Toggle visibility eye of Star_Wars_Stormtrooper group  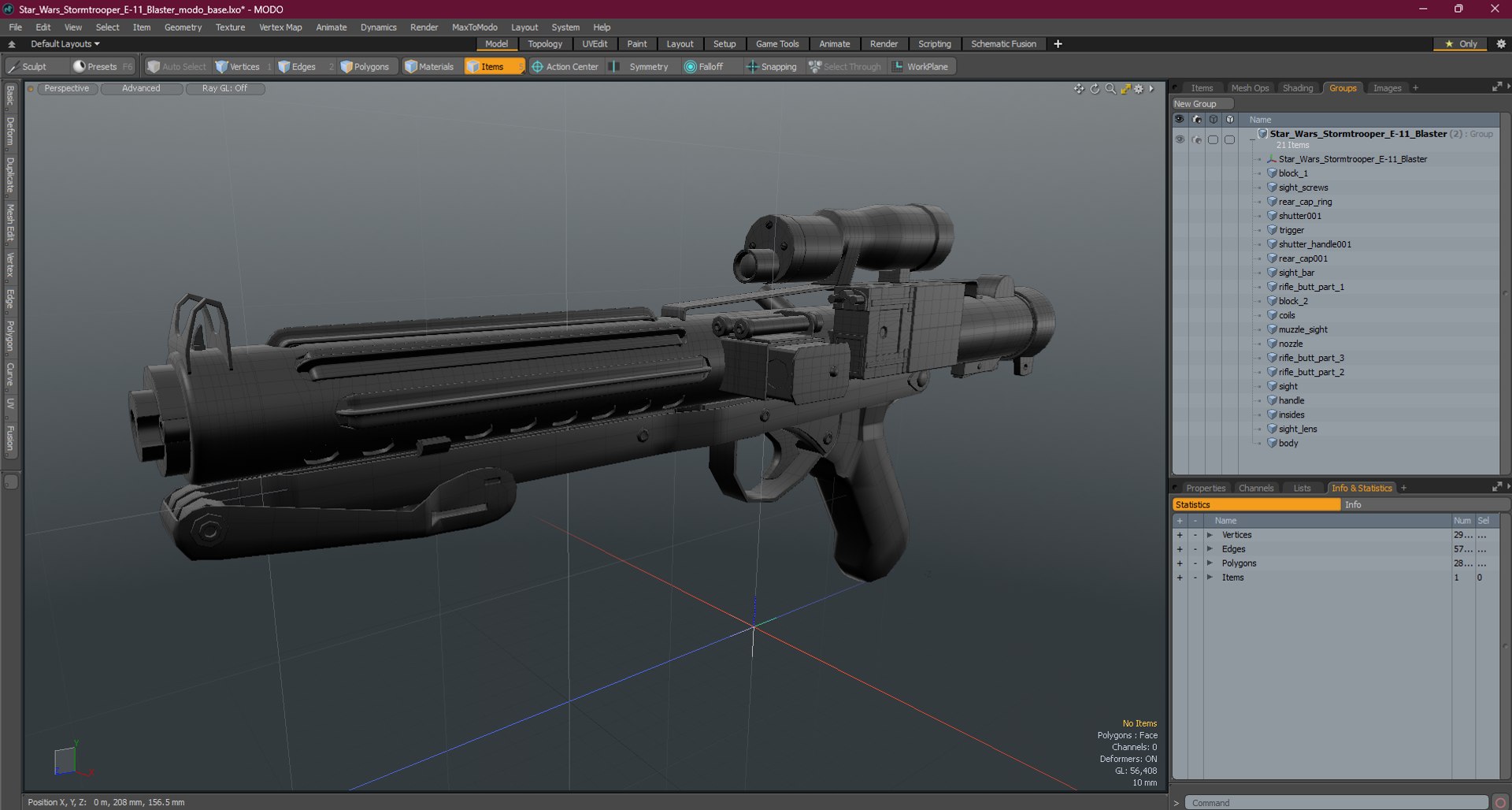(x=1180, y=139)
